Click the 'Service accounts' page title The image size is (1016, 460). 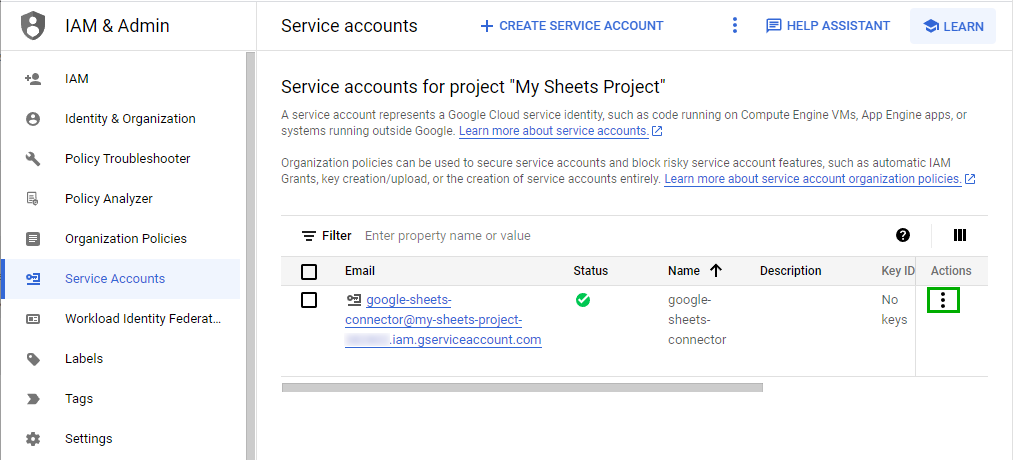[x=349, y=26]
